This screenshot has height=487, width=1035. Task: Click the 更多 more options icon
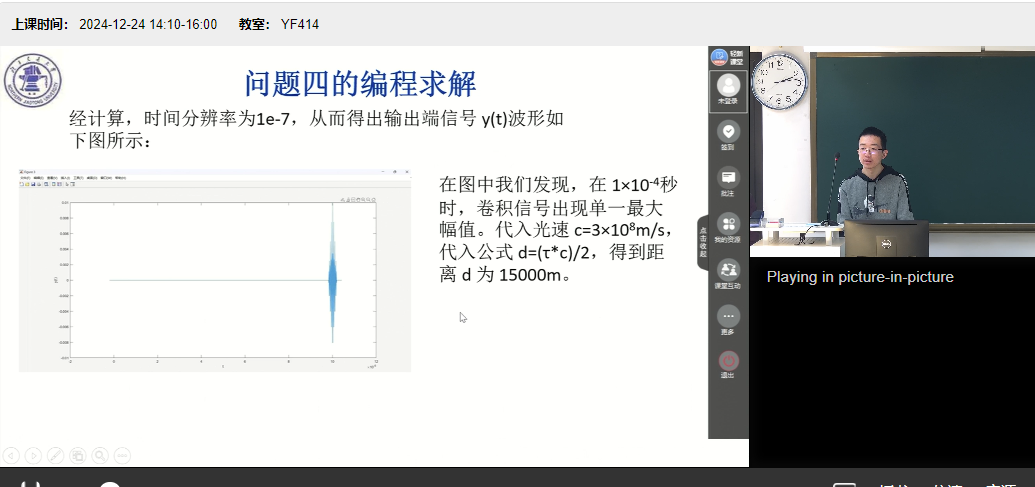tap(728, 318)
